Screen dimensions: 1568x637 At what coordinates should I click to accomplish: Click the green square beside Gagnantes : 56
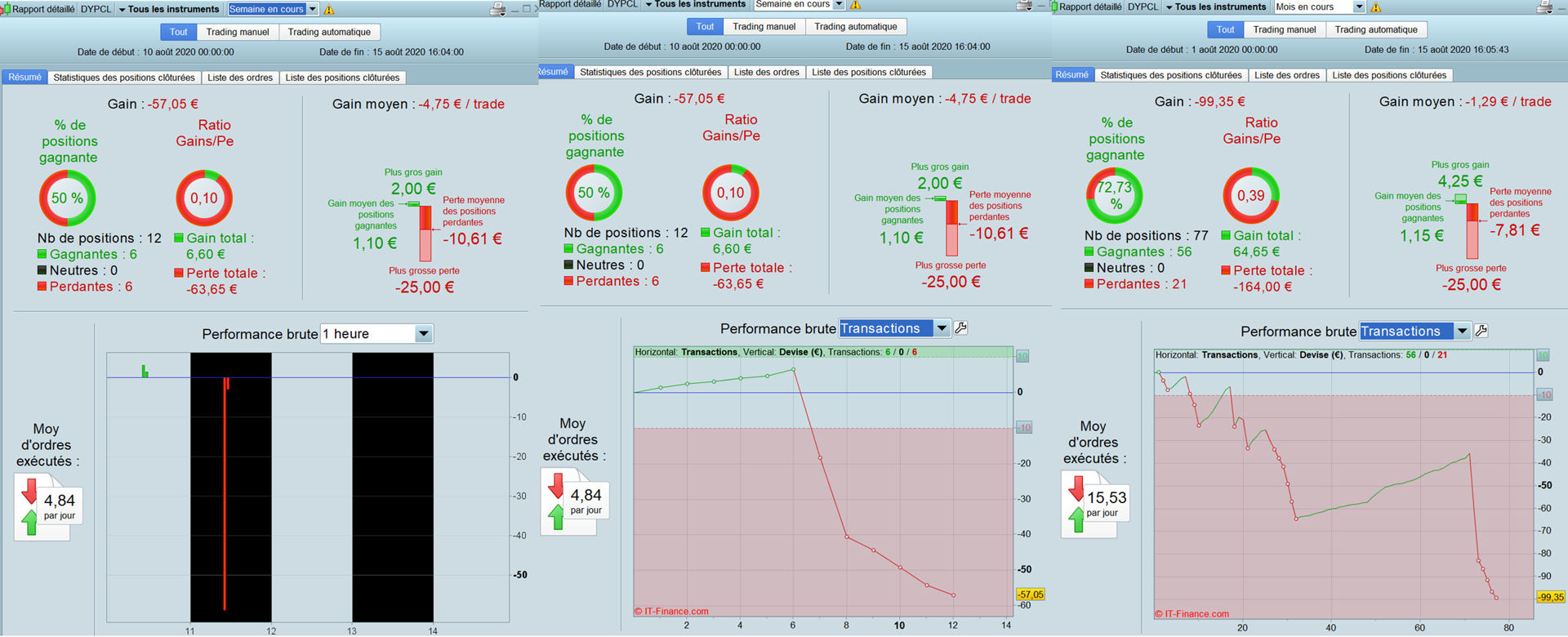[x=1089, y=252]
